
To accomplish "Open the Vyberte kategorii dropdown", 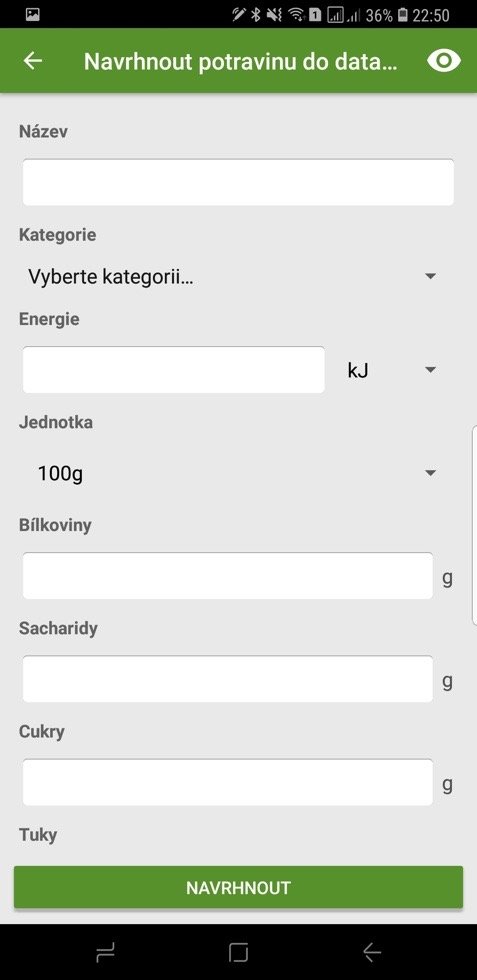I will point(231,277).
